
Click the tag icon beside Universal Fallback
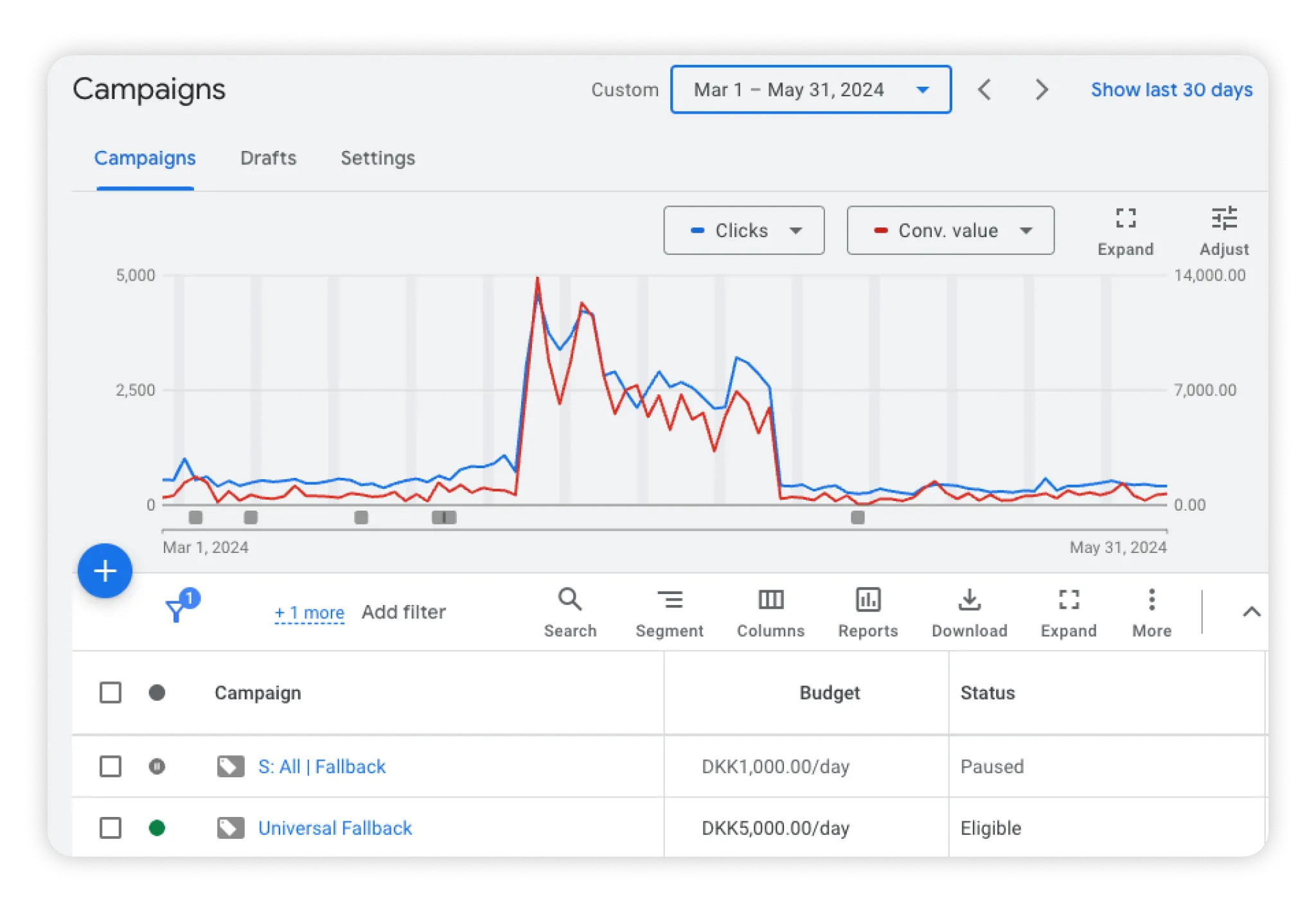point(231,828)
